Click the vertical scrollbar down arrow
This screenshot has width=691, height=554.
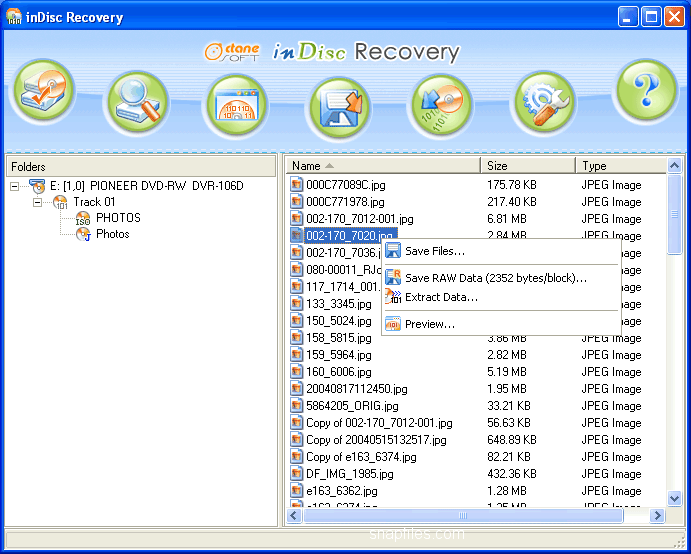(674, 498)
